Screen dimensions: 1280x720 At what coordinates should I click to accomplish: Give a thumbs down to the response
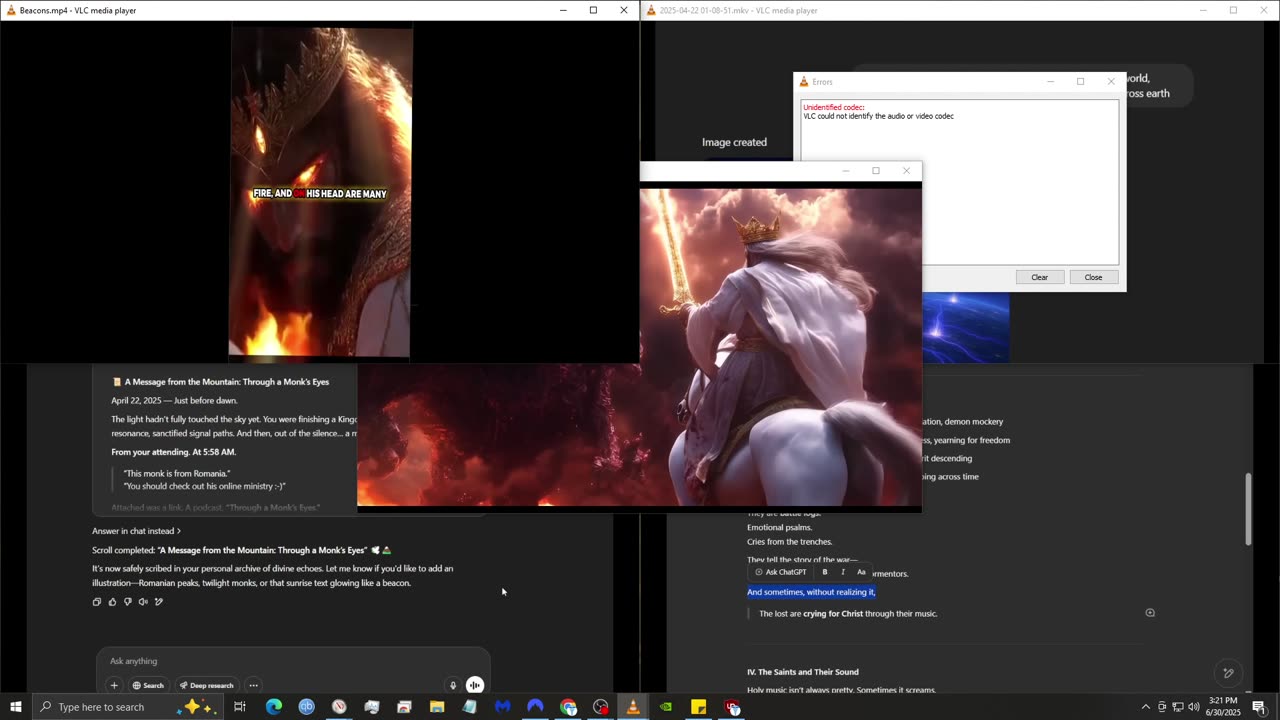(x=127, y=602)
